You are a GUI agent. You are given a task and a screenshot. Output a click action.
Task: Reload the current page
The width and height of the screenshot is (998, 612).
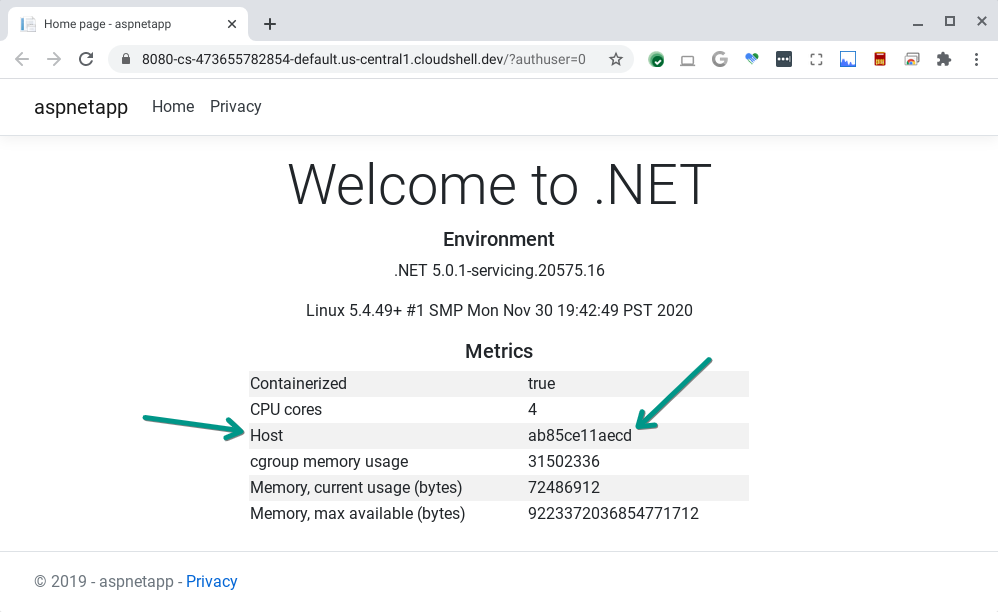(86, 60)
